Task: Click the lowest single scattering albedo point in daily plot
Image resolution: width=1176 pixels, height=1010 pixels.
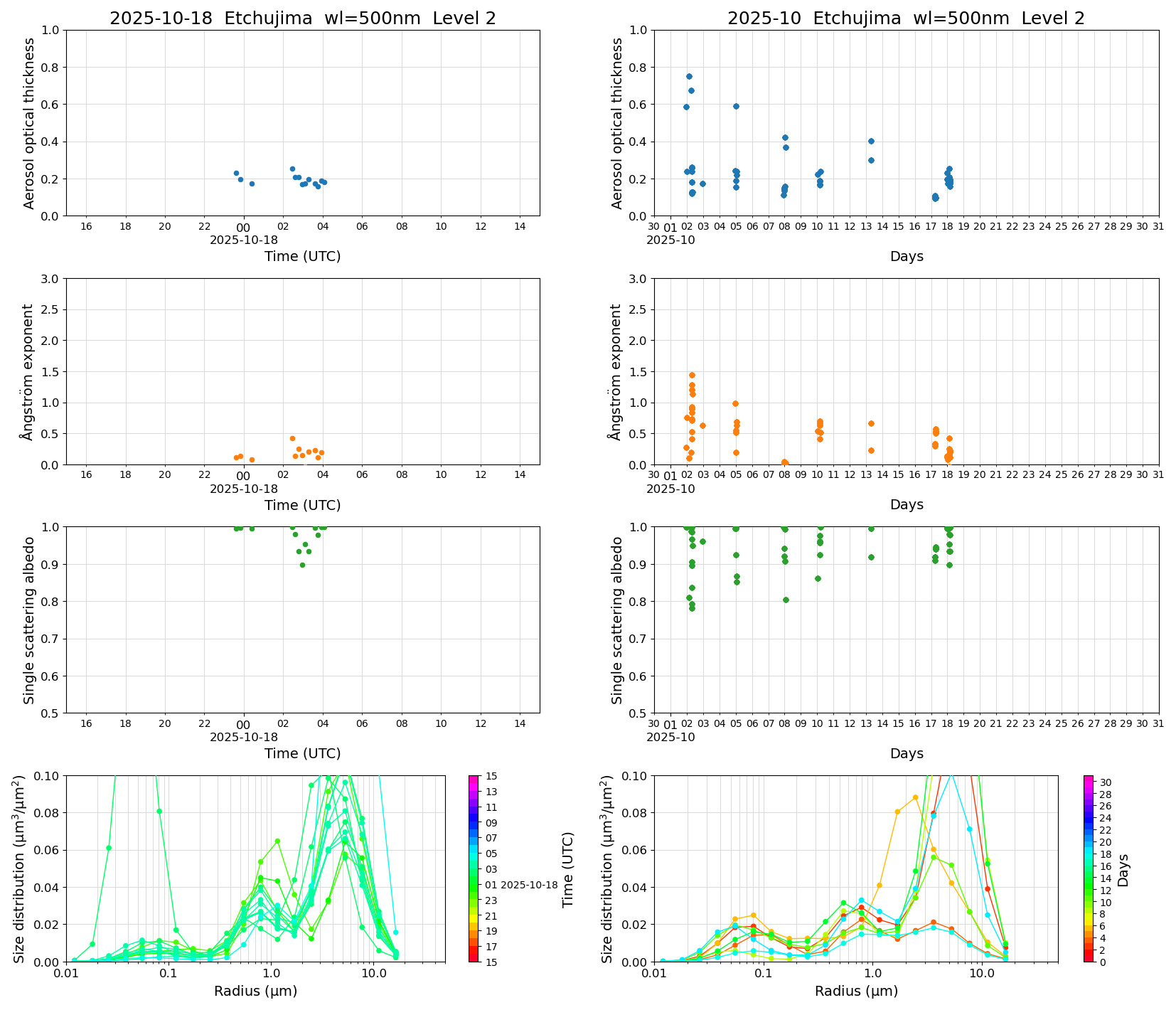Action: click(x=302, y=565)
